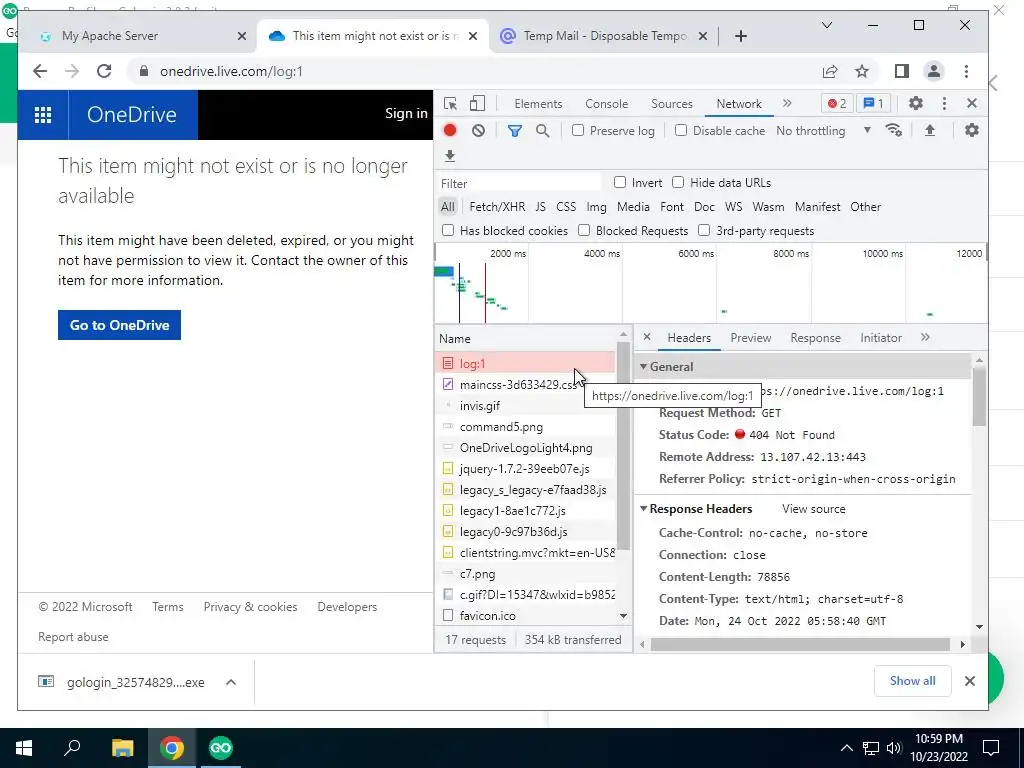This screenshot has width=1024, height=768.
Task: Close the DevTools panel
Action: tap(972, 103)
